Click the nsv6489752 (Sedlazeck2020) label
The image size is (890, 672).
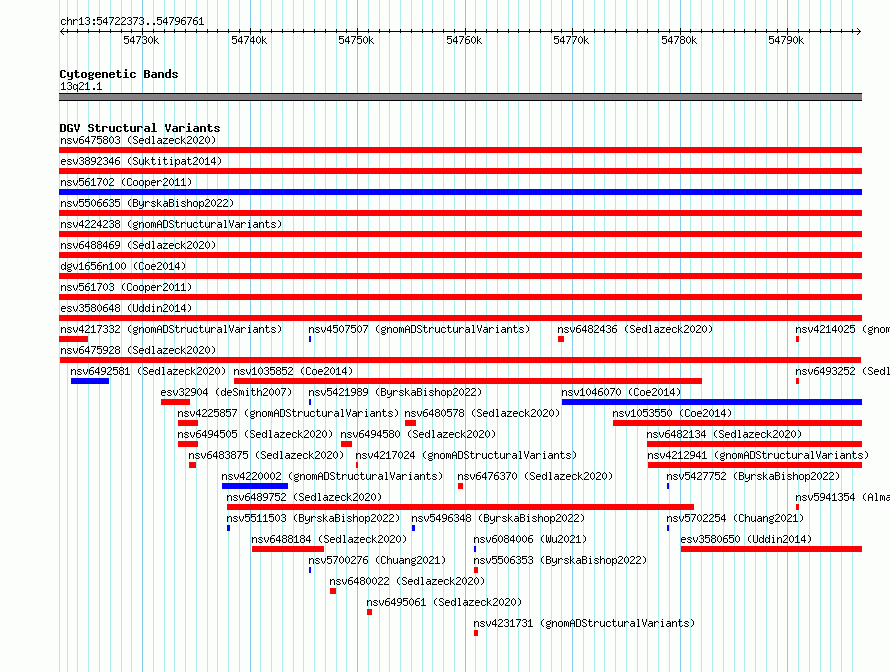click(304, 497)
